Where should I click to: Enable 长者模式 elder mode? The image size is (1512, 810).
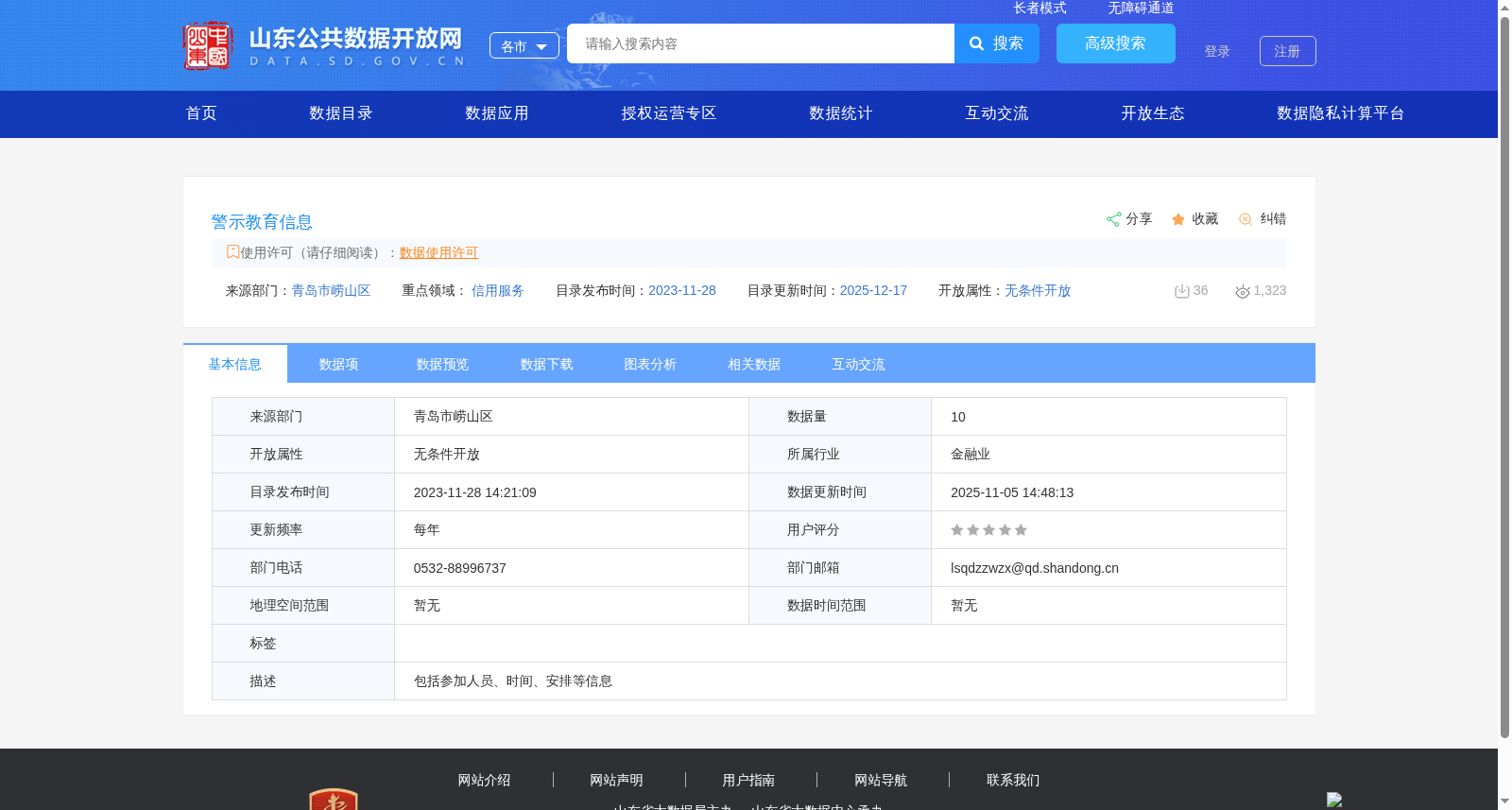(x=1040, y=8)
